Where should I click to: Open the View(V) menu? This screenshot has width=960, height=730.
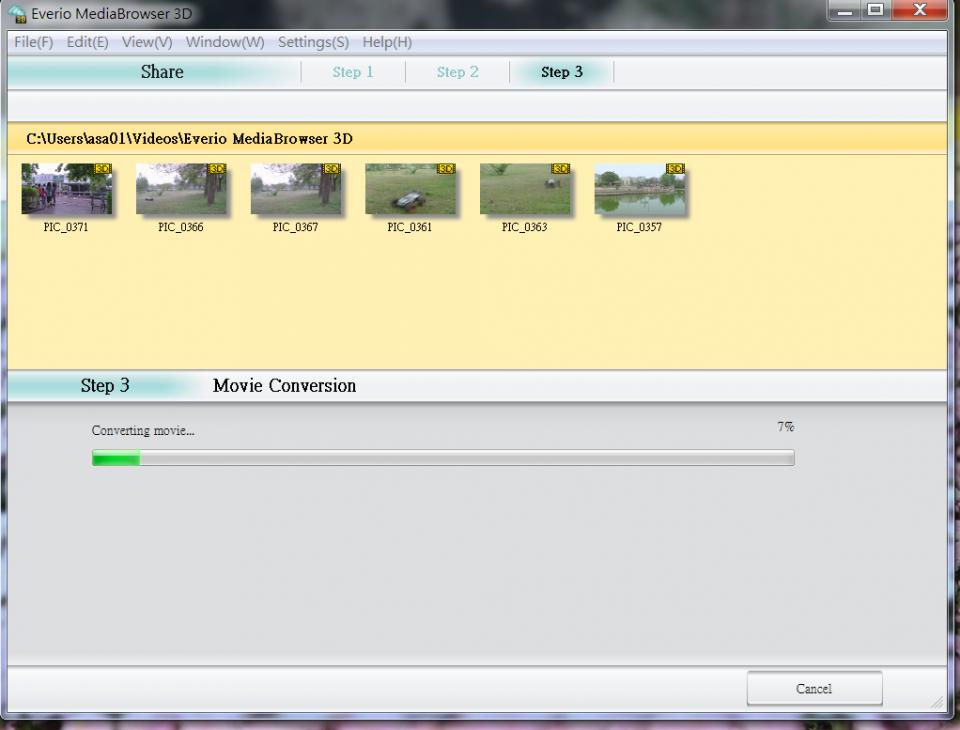coord(147,42)
